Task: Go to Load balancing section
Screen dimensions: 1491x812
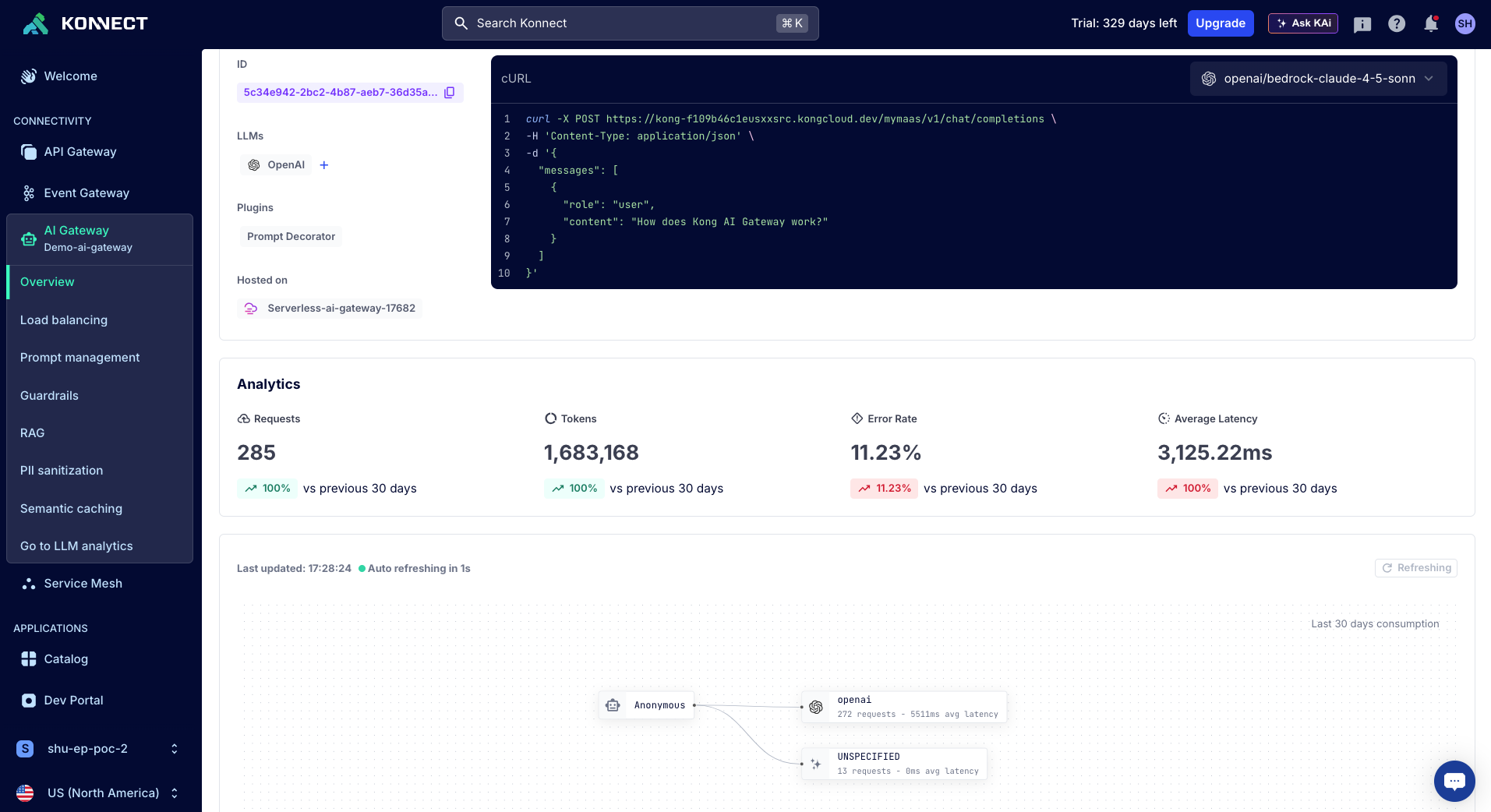Action: 64,320
